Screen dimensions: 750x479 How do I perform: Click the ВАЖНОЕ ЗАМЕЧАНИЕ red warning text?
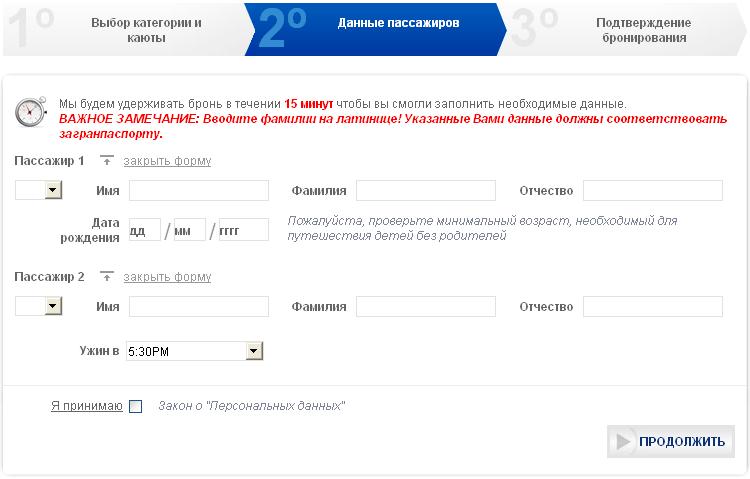pyautogui.click(x=393, y=126)
